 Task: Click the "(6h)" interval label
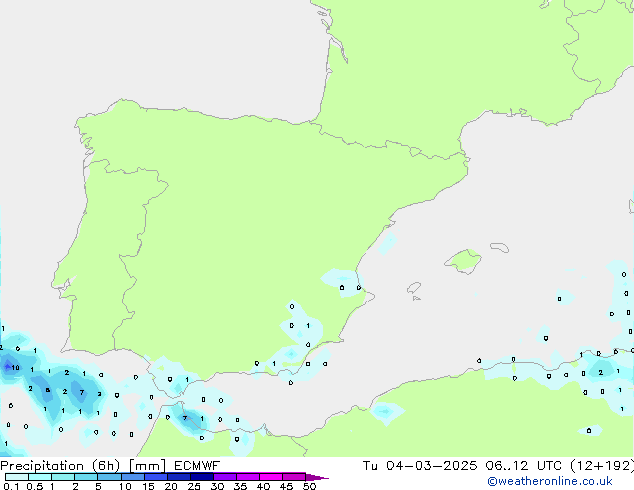pyautogui.click(x=106, y=466)
